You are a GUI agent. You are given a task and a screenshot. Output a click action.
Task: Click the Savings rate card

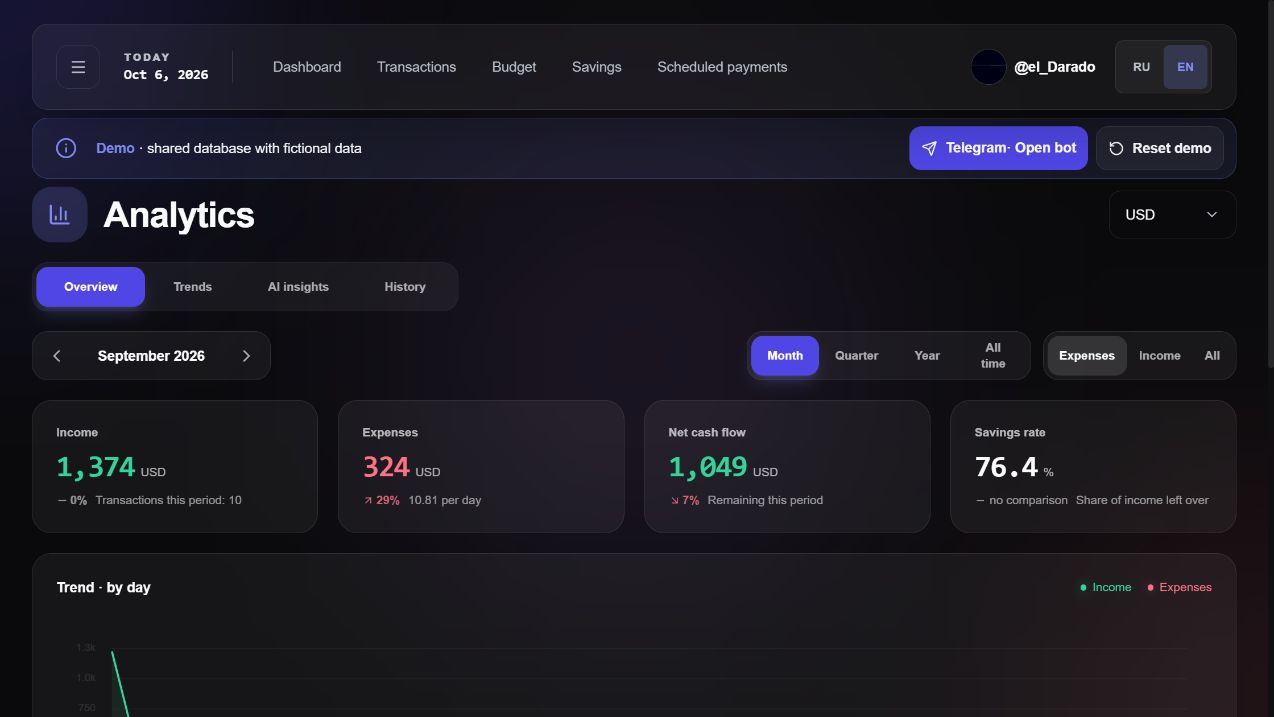[x=1093, y=466]
